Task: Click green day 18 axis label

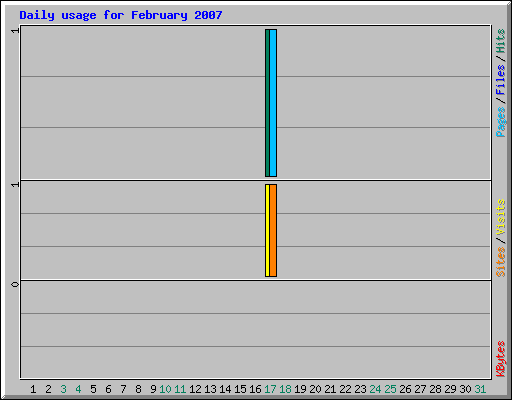Action: [285, 389]
